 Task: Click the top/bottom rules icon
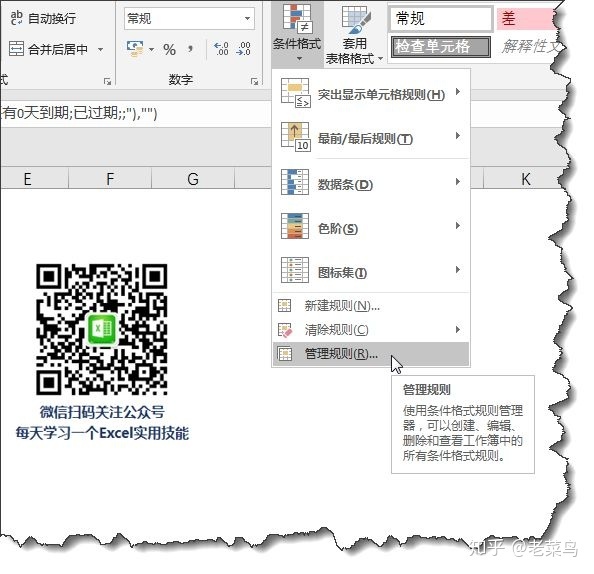click(x=295, y=137)
